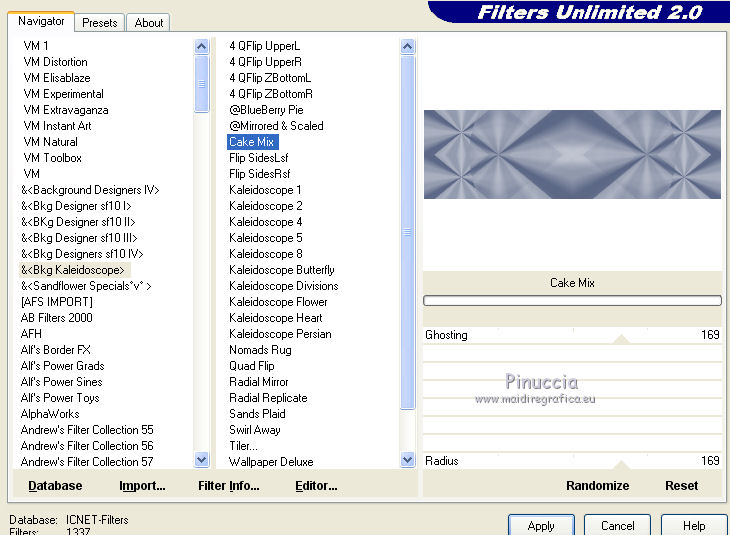This screenshot has height=535, width=730.
Task: Click the category list scrollbar thumb
Action: coord(202,84)
